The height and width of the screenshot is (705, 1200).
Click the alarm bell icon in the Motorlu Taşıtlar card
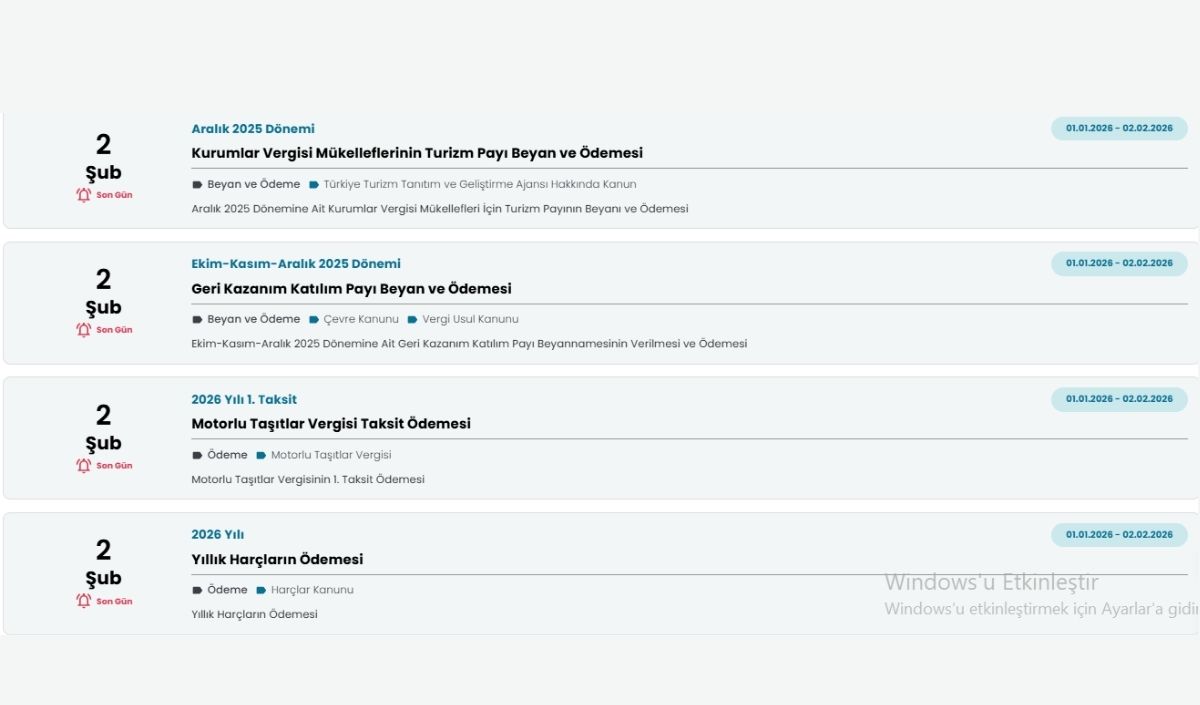[x=83, y=466]
